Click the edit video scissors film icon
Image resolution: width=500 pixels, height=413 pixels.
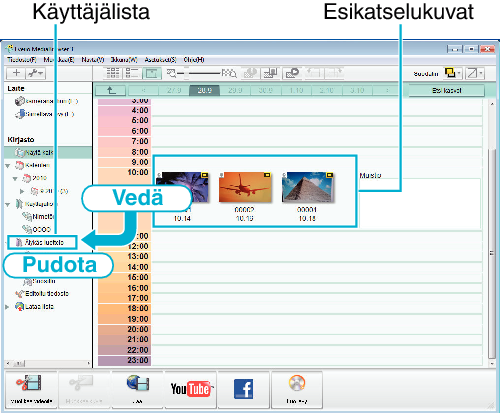click(x=31, y=390)
